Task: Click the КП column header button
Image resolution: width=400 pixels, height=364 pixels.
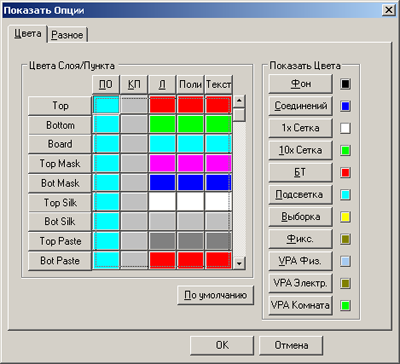Action: (134, 85)
